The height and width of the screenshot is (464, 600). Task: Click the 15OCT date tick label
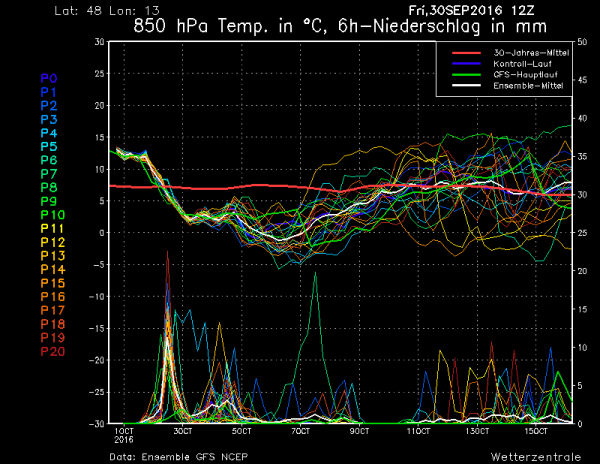537,431
